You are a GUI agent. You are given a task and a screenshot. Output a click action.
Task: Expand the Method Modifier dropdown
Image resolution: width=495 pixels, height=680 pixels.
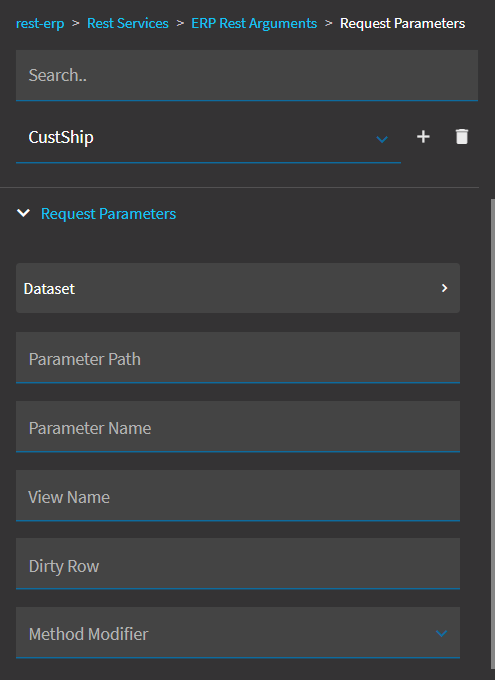click(238, 633)
